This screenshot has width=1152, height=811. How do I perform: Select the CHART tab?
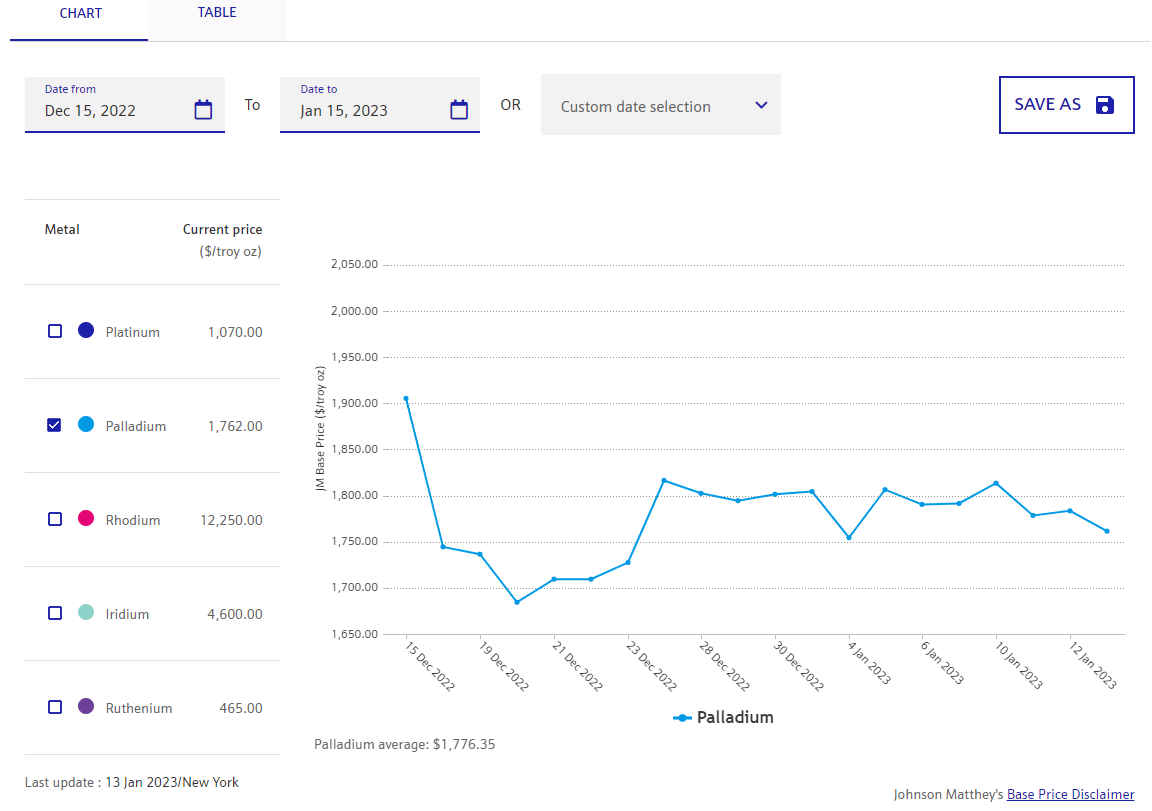tap(81, 14)
